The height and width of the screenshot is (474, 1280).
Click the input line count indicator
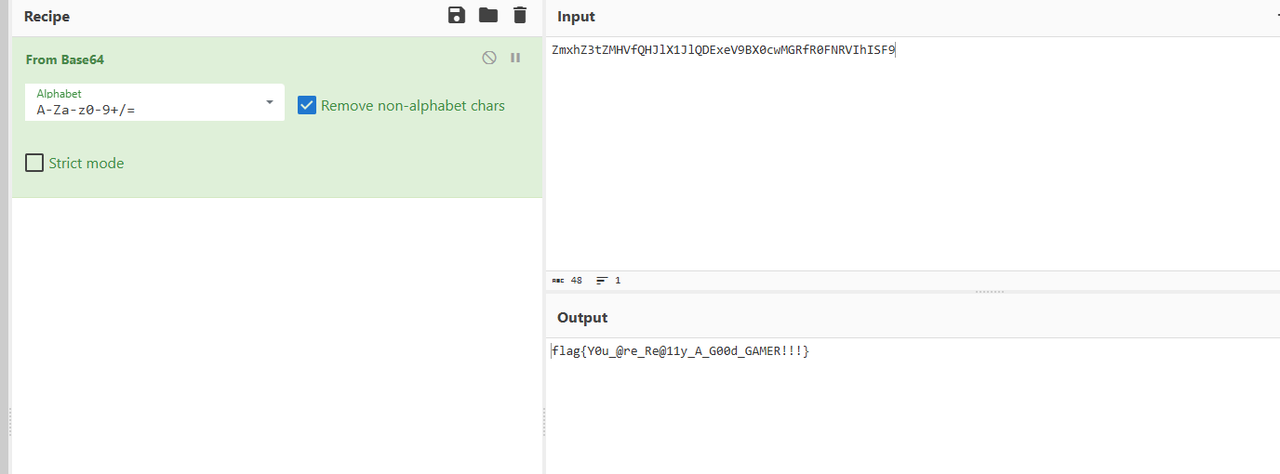click(609, 281)
